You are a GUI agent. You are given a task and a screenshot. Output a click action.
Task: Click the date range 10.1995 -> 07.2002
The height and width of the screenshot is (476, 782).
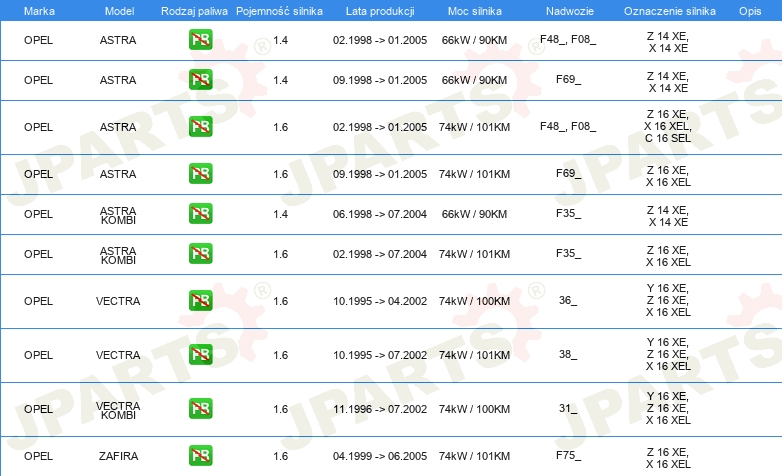coord(380,355)
